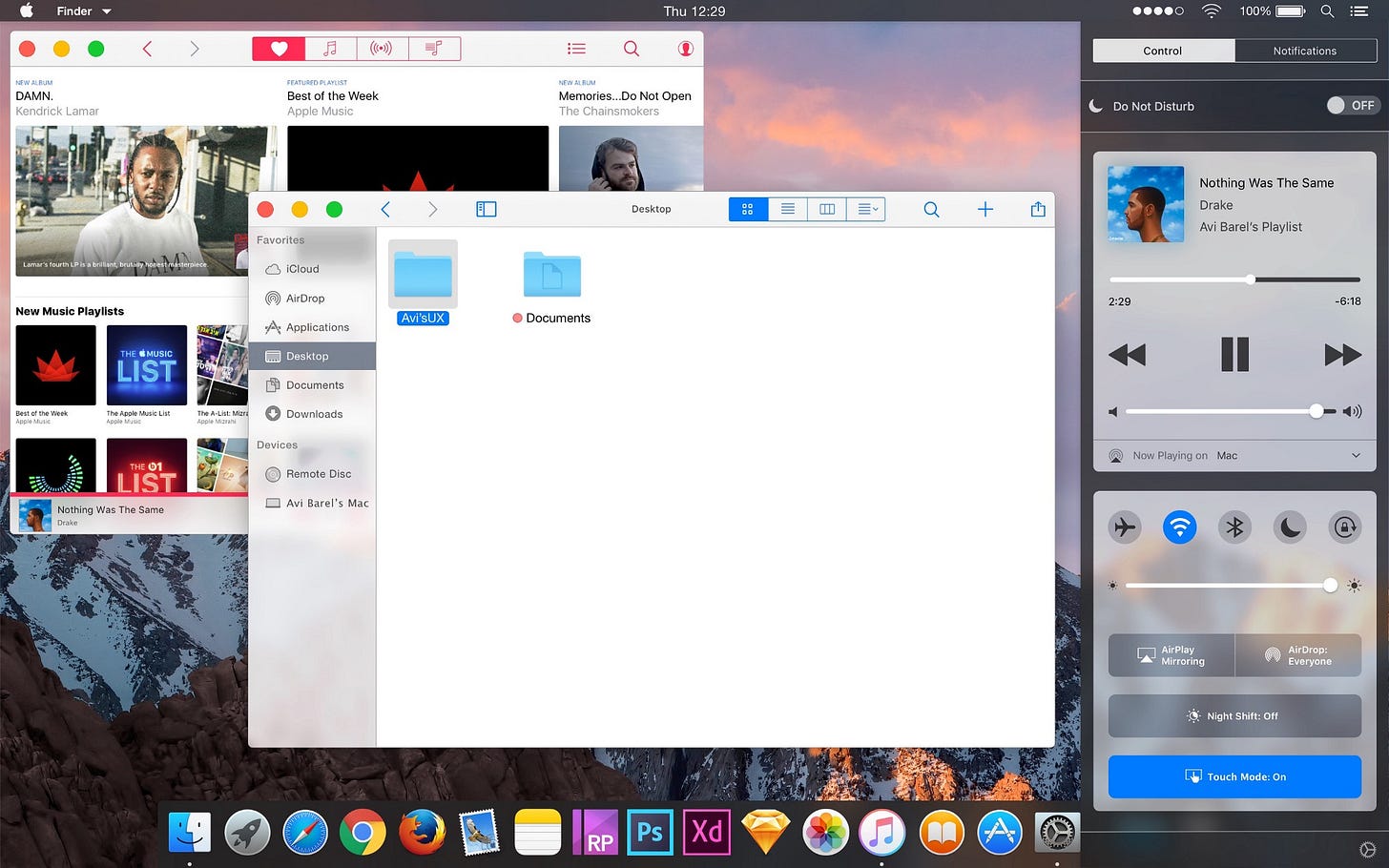Click the song progress slider

[x=1234, y=279]
